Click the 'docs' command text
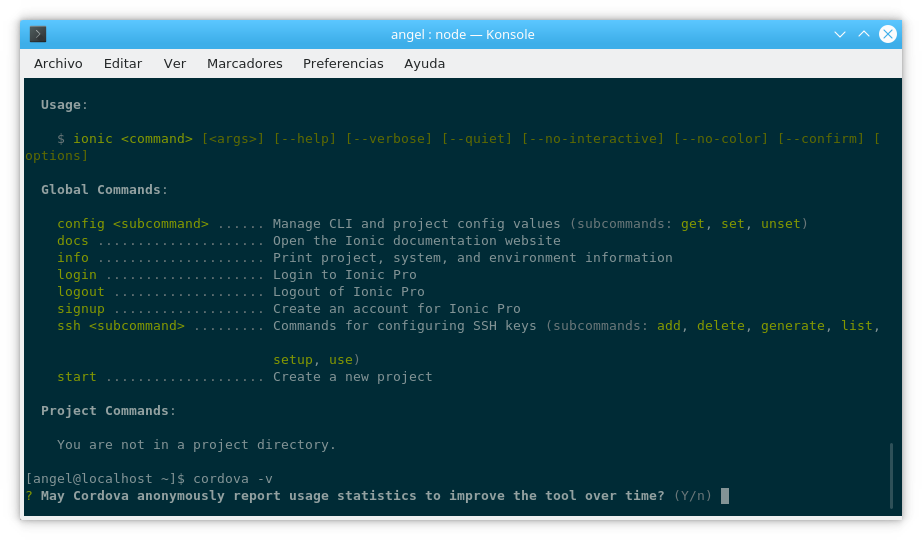922x540 pixels. point(73,241)
